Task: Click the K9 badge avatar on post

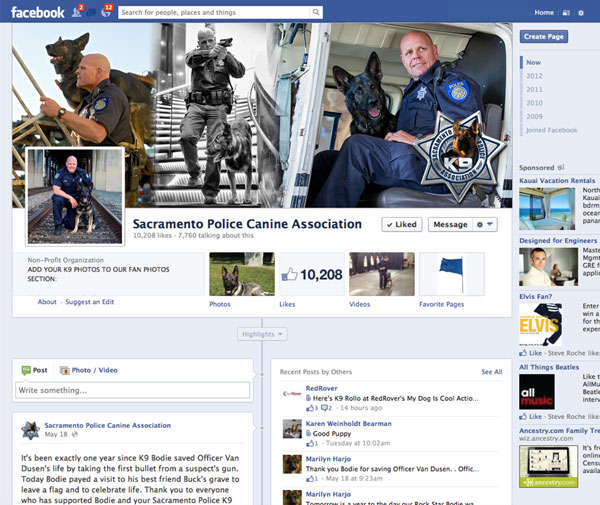Action: point(31,430)
